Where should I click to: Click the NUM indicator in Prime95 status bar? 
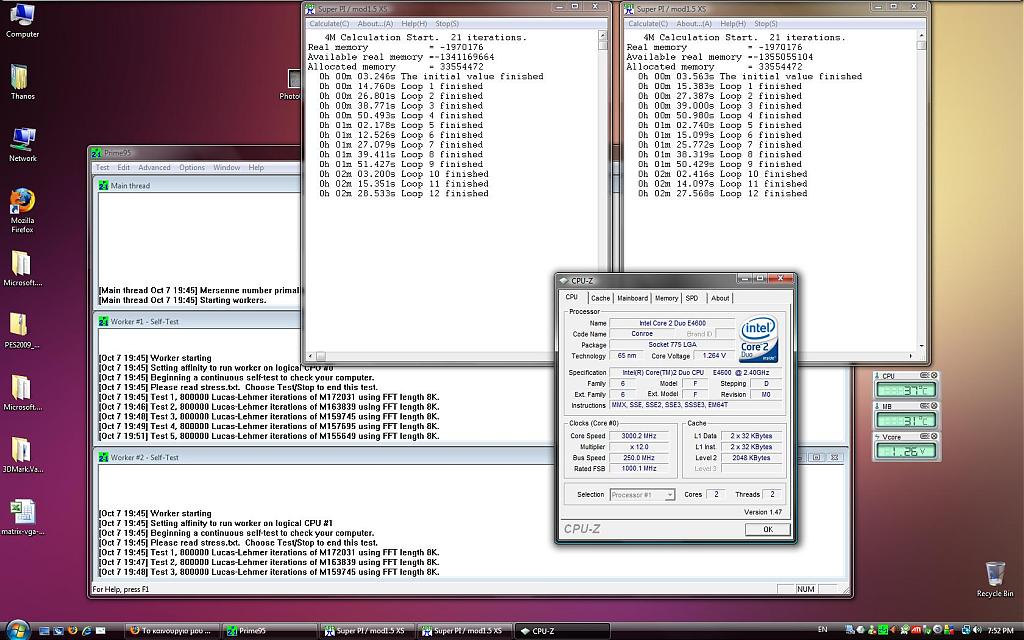pyautogui.click(x=805, y=589)
